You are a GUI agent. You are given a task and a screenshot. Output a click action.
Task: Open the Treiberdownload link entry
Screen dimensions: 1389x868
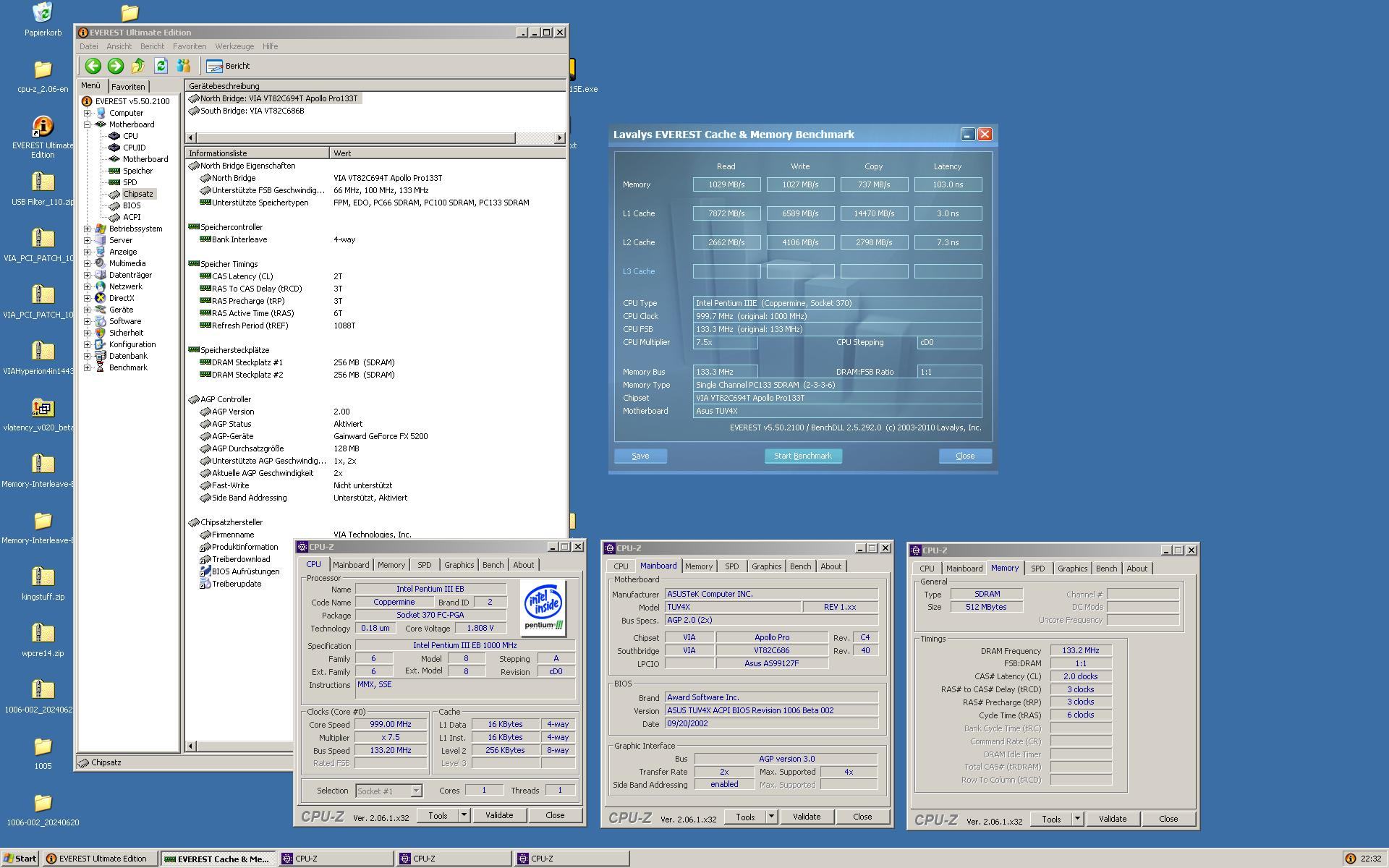tap(240, 559)
